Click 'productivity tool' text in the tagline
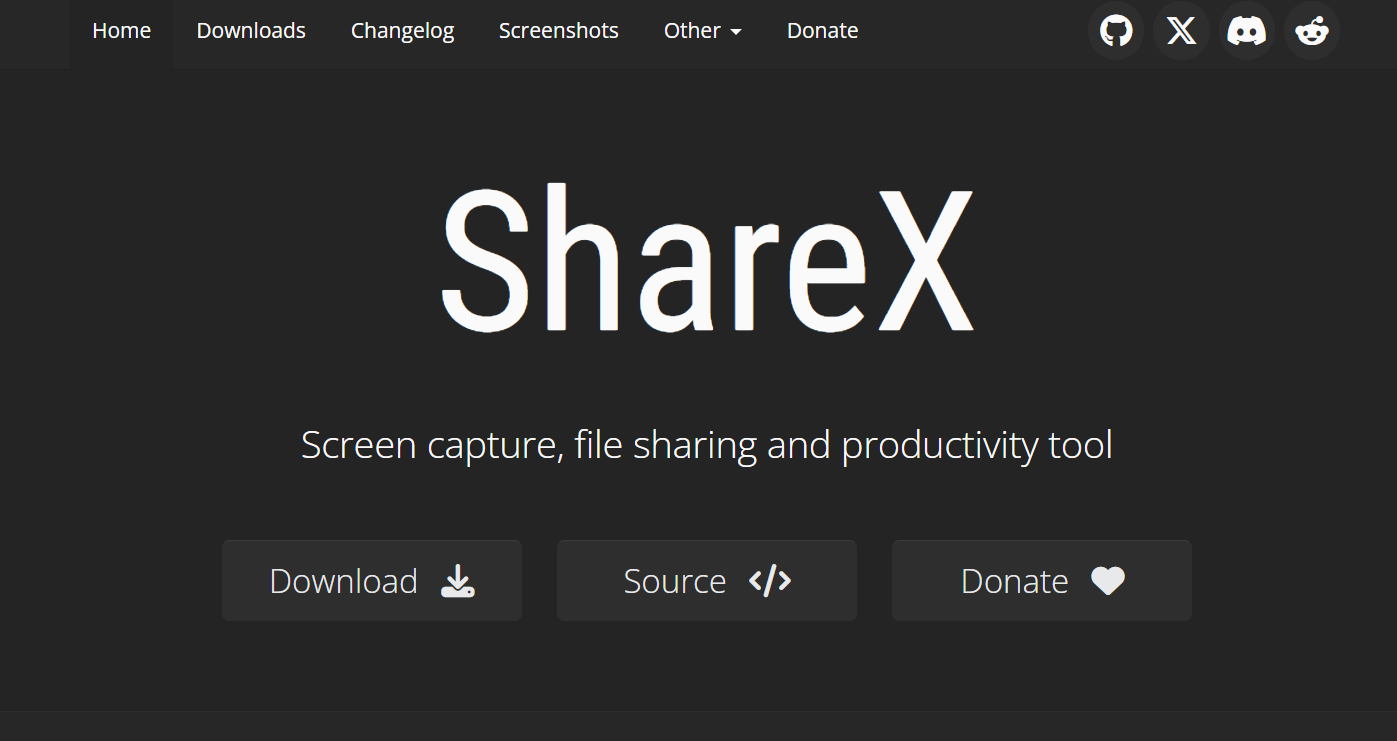 point(976,445)
